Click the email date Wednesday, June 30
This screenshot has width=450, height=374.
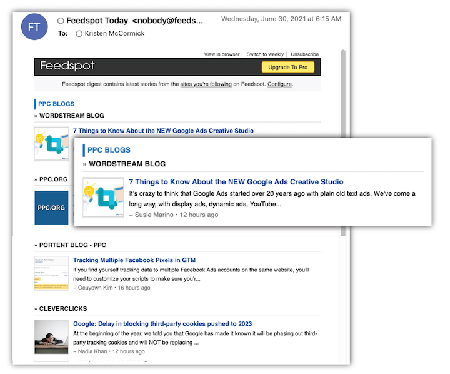click(281, 19)
